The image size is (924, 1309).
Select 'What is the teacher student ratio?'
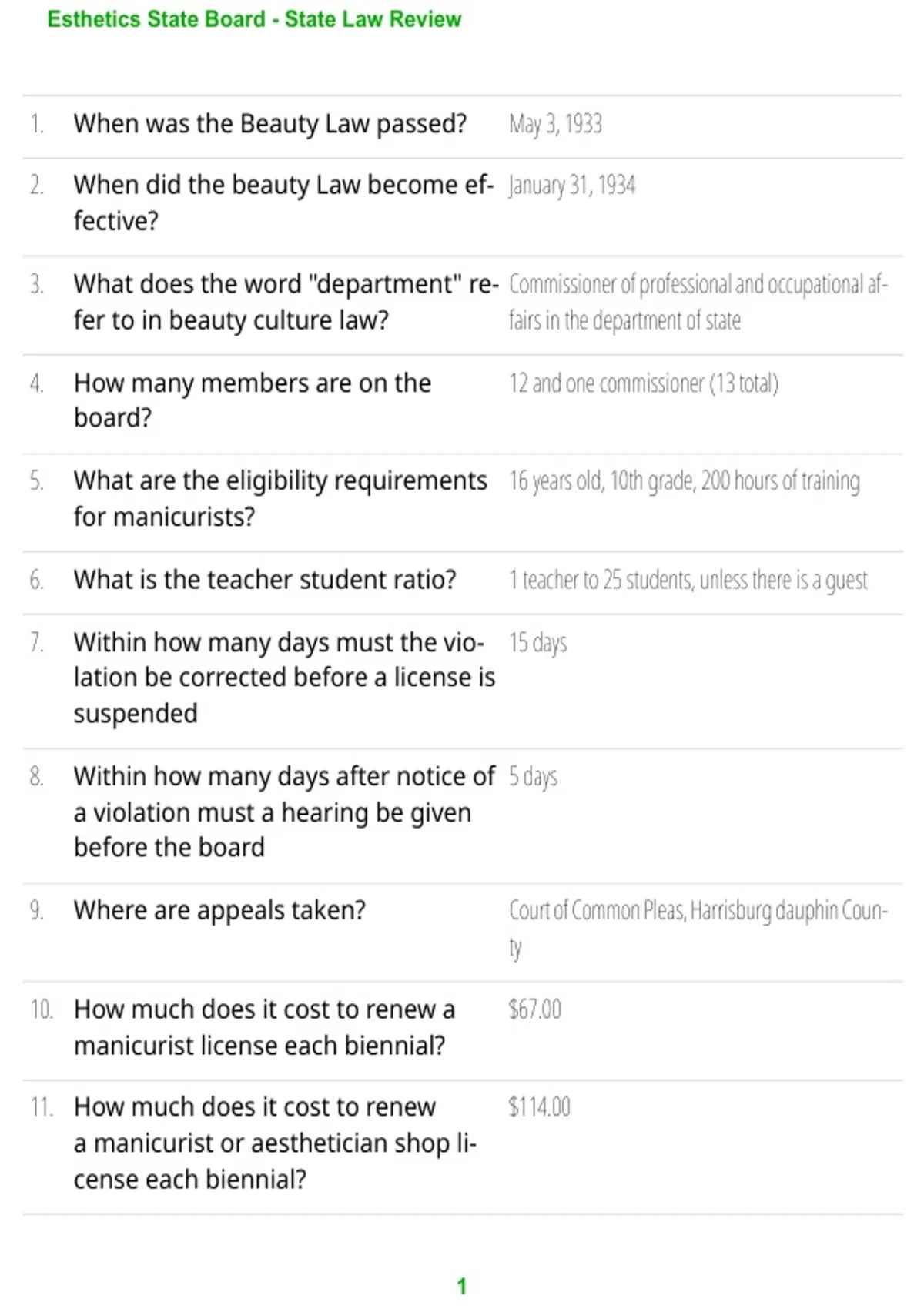(265, 579)
